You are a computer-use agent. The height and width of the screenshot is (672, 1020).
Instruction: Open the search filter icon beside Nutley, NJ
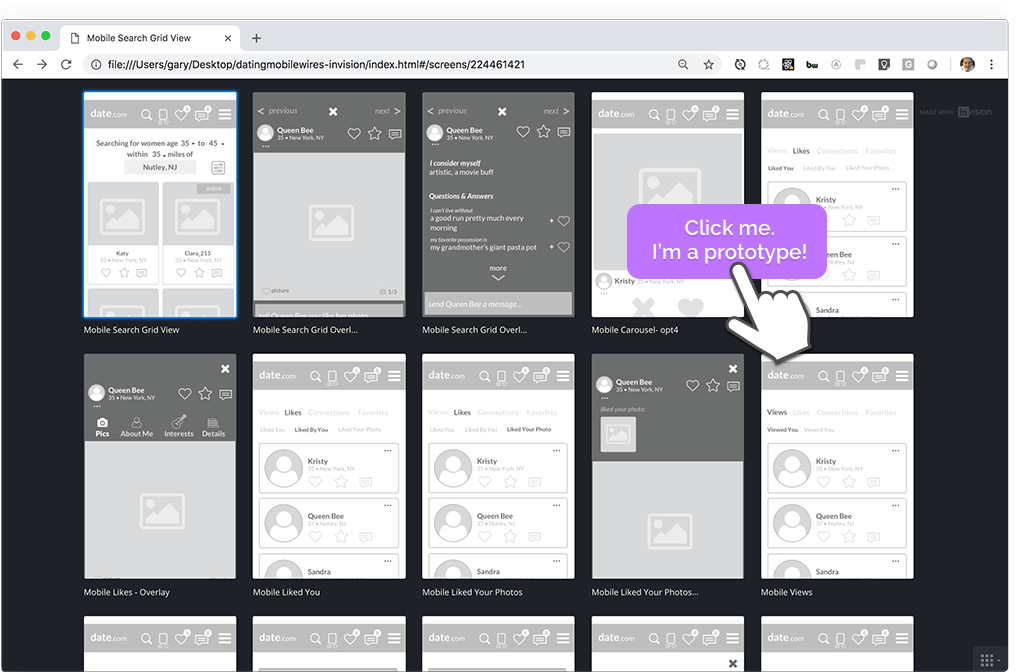[219, 167]
